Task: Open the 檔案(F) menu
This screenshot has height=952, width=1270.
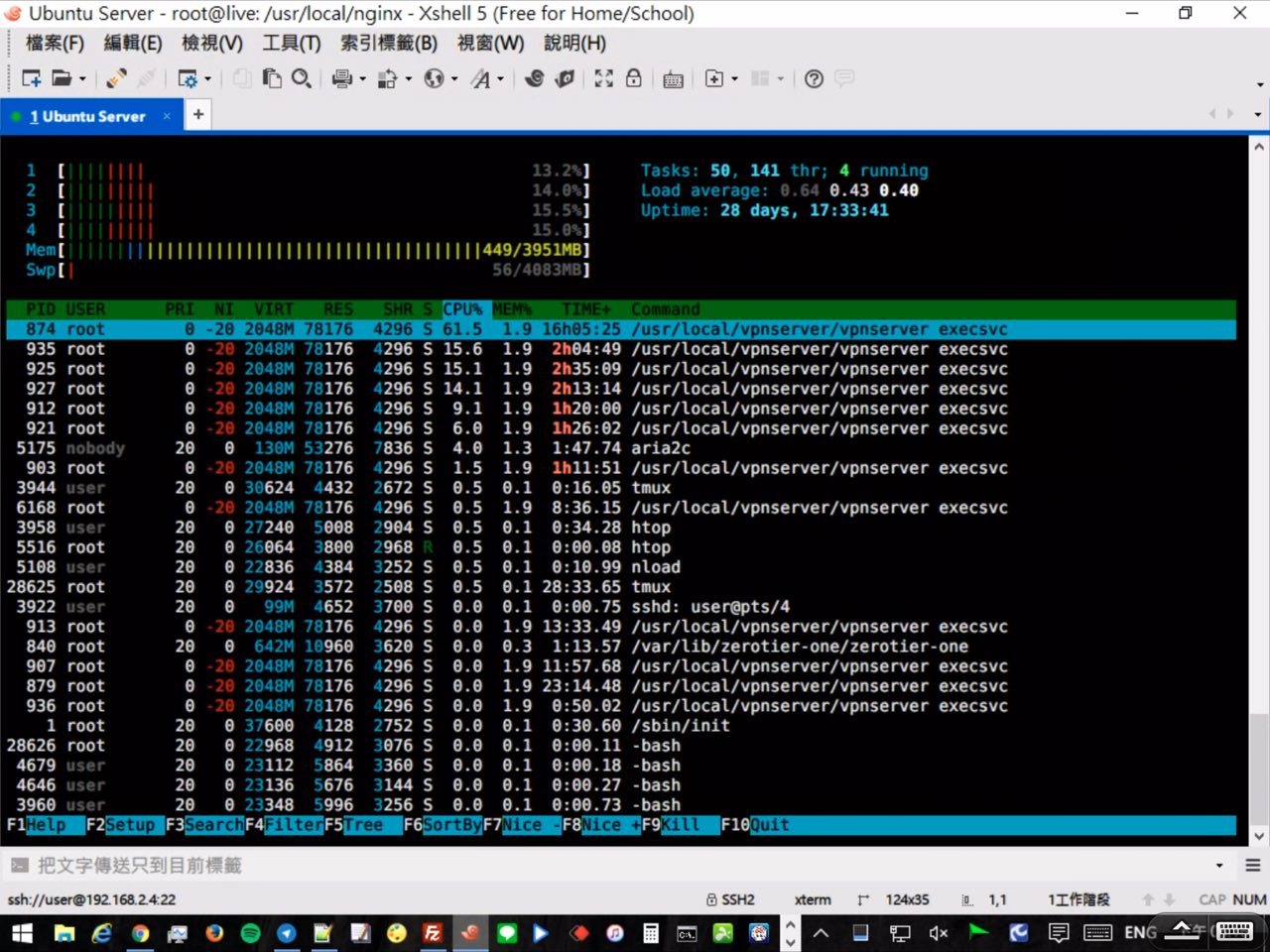Action: pos(55,43)
